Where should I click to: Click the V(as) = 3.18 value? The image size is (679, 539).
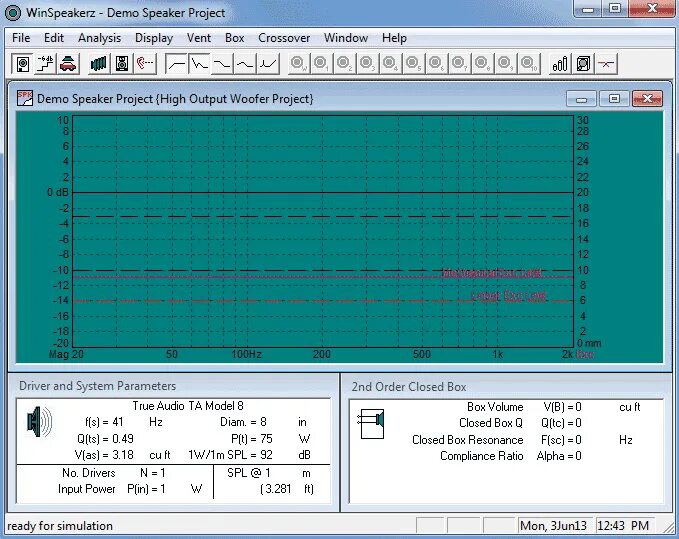[104, 455]
